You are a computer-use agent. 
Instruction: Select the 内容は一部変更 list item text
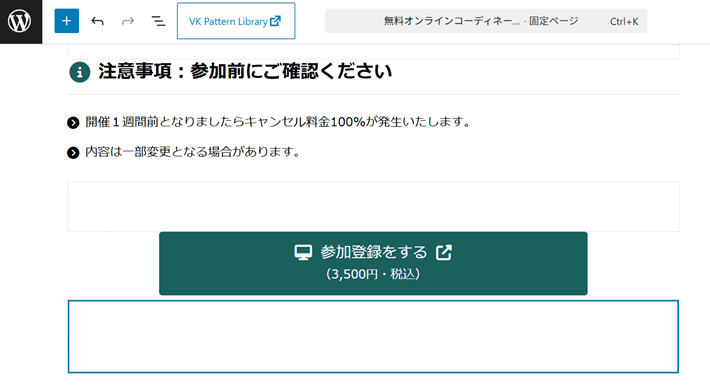tap(193, 152)
